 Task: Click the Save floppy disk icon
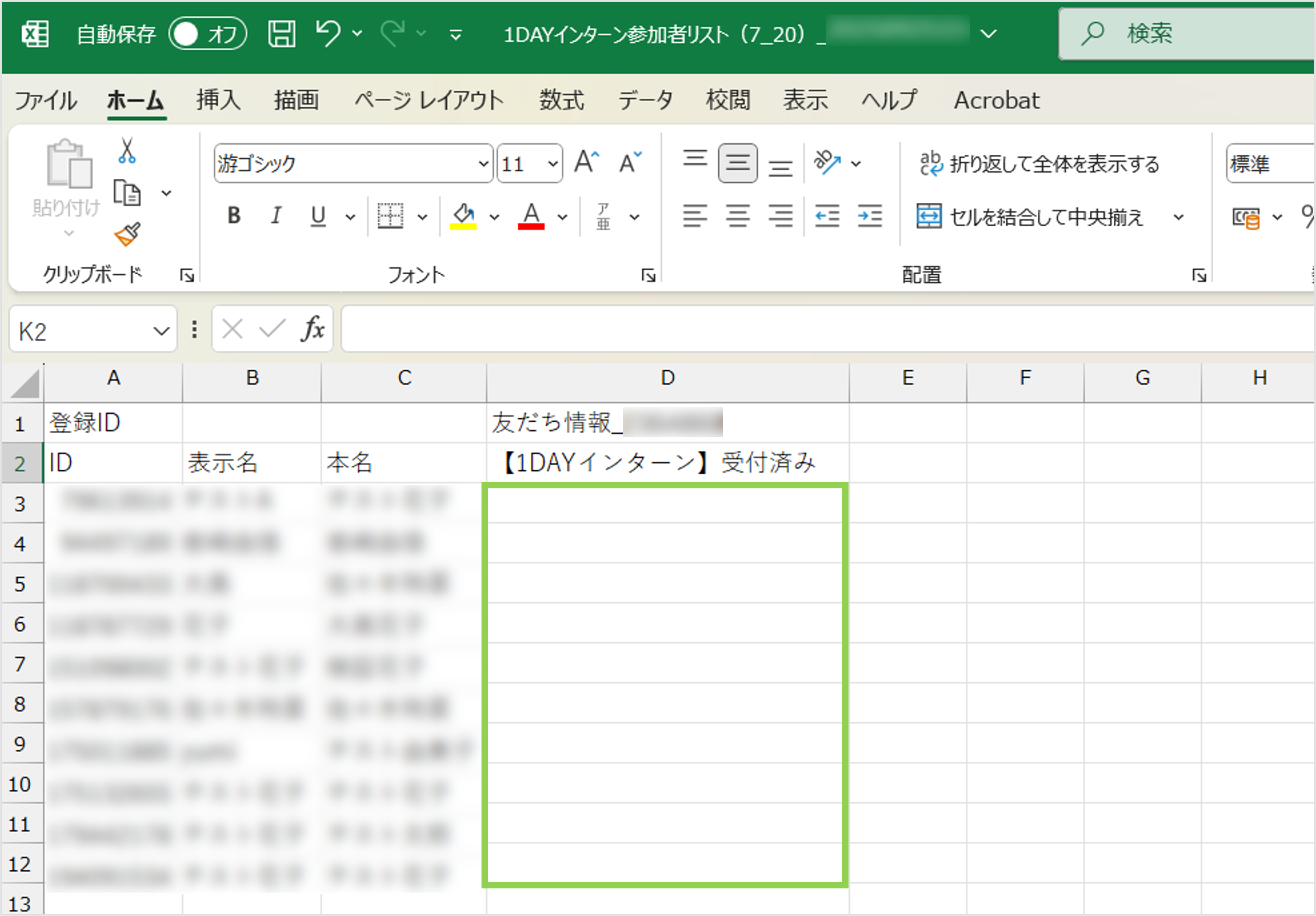click(281, 34)
